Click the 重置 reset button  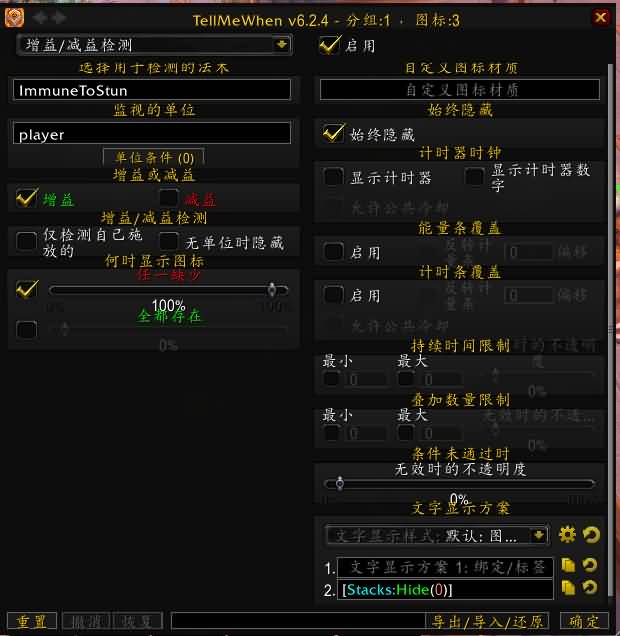click(32, 621)
